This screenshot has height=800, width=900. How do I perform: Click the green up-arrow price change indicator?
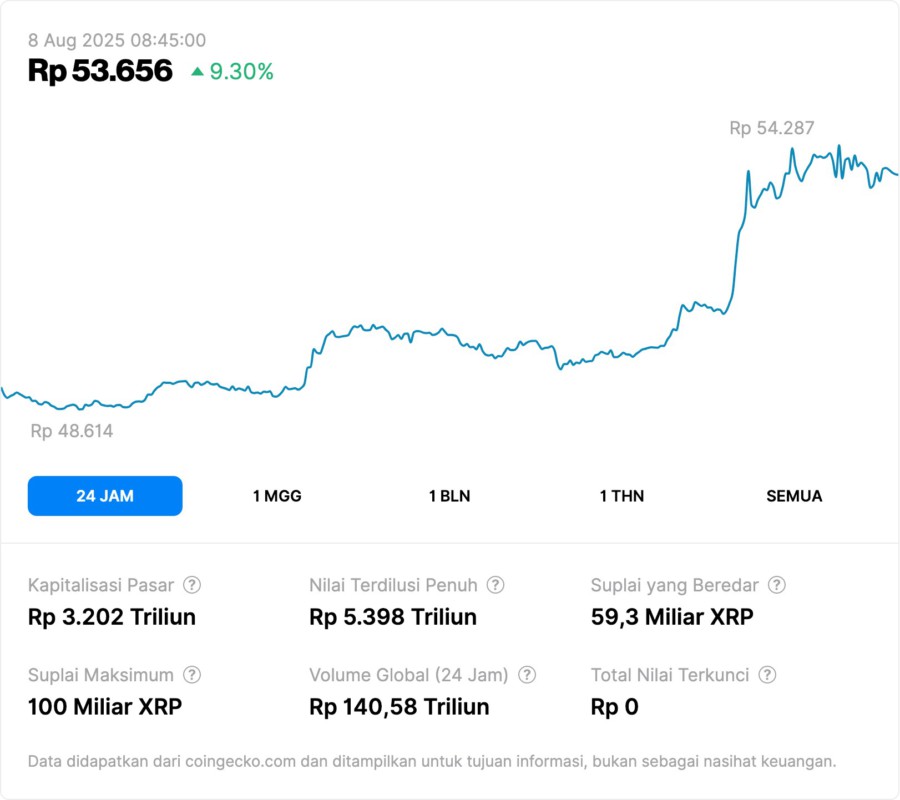coord(197,72)
